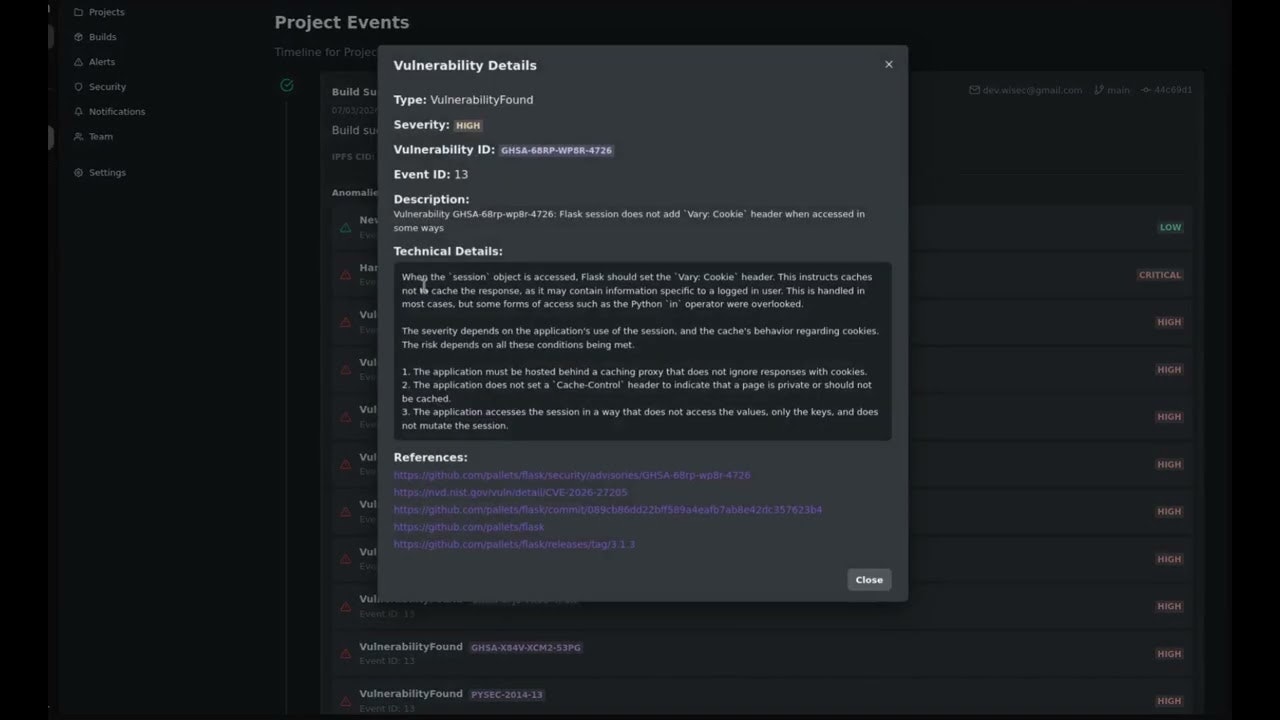This screenshot has height=720, width=1280.
Task: Click the envelope icon beside dev.wisec@gmail.com
Action: pos(974,90)
